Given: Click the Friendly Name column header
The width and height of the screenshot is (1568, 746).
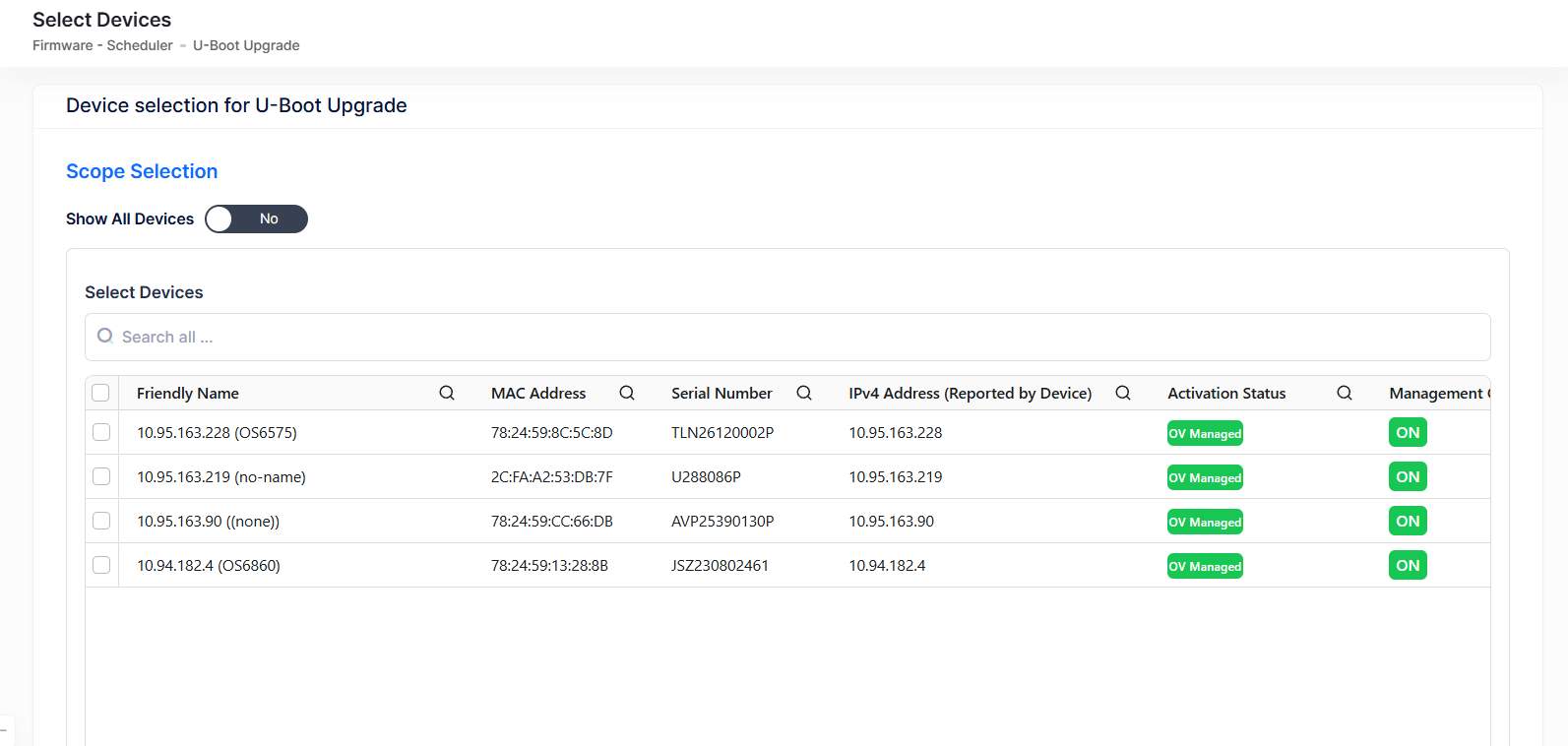Looking at the screenshot, I should click(188, 393).
